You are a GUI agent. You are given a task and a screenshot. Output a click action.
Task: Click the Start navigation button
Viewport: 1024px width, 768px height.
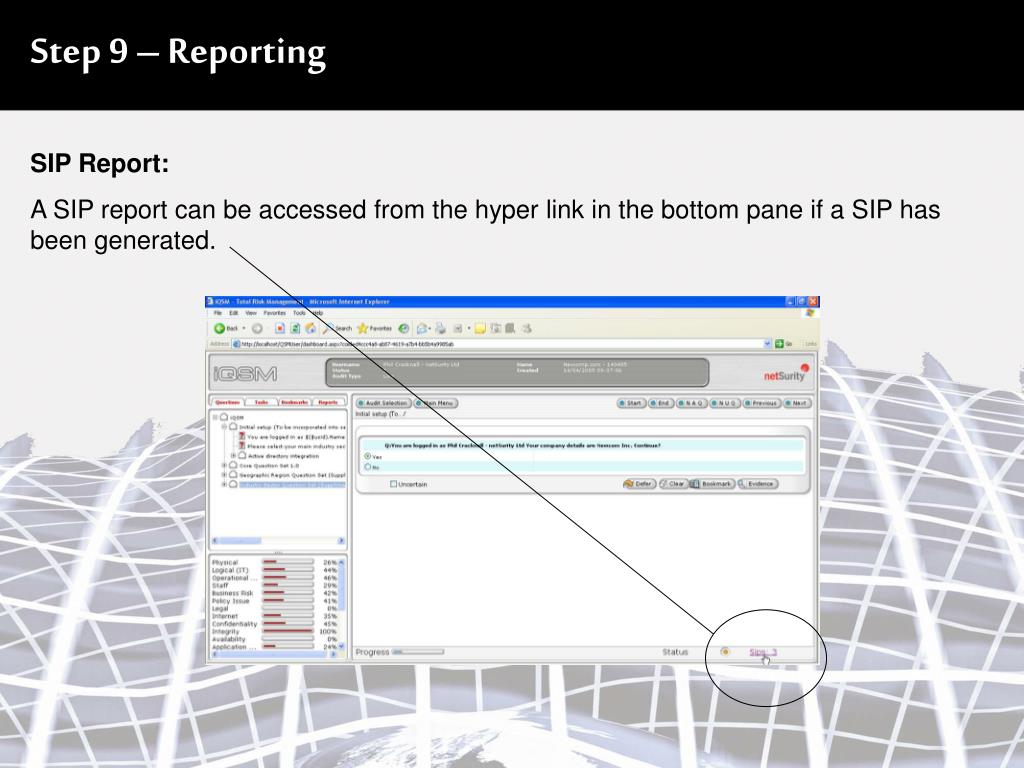632,403
